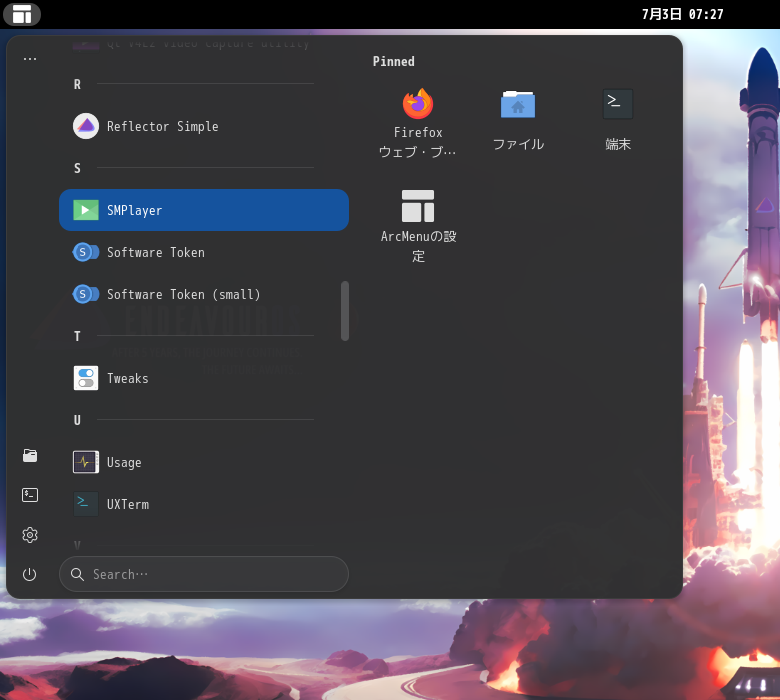The width and height of the screenshot is (780, 700).
Task: Click the Firefox ウェブ・ブ… label
Action: 418,142
